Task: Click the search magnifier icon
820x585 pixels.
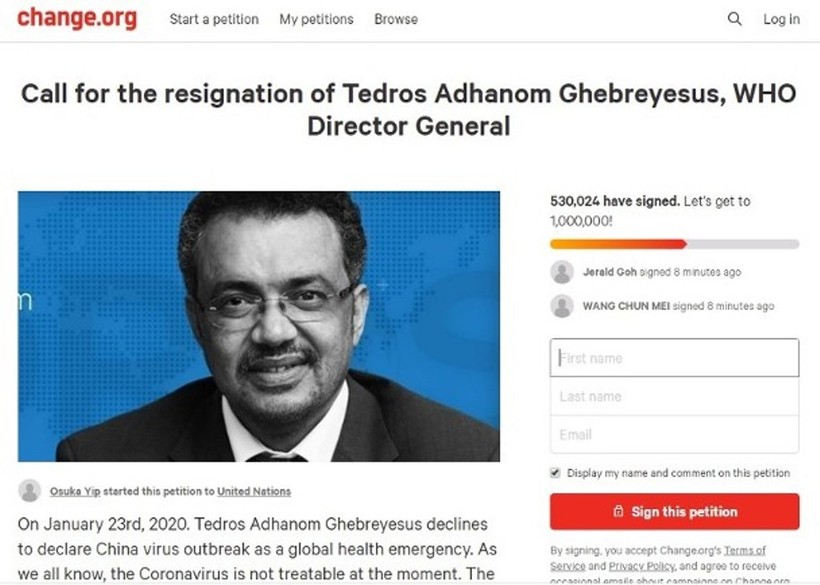Action: coord(735,18)
